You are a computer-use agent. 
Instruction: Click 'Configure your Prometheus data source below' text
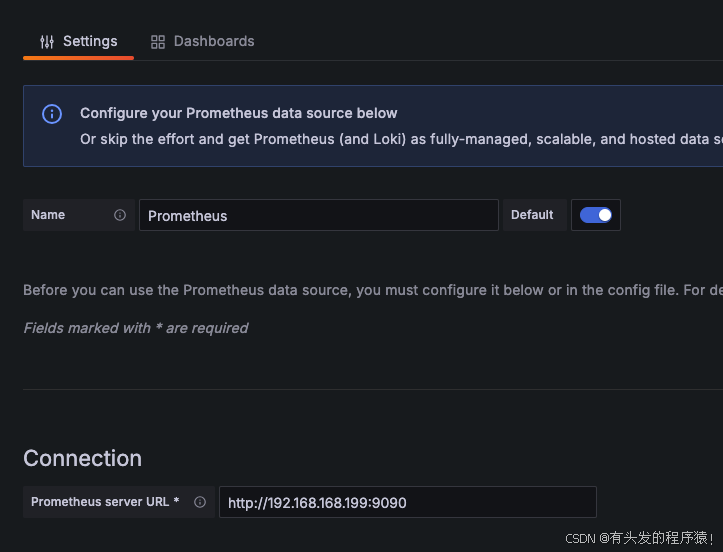pyautogui.click(x=238, y=113)
